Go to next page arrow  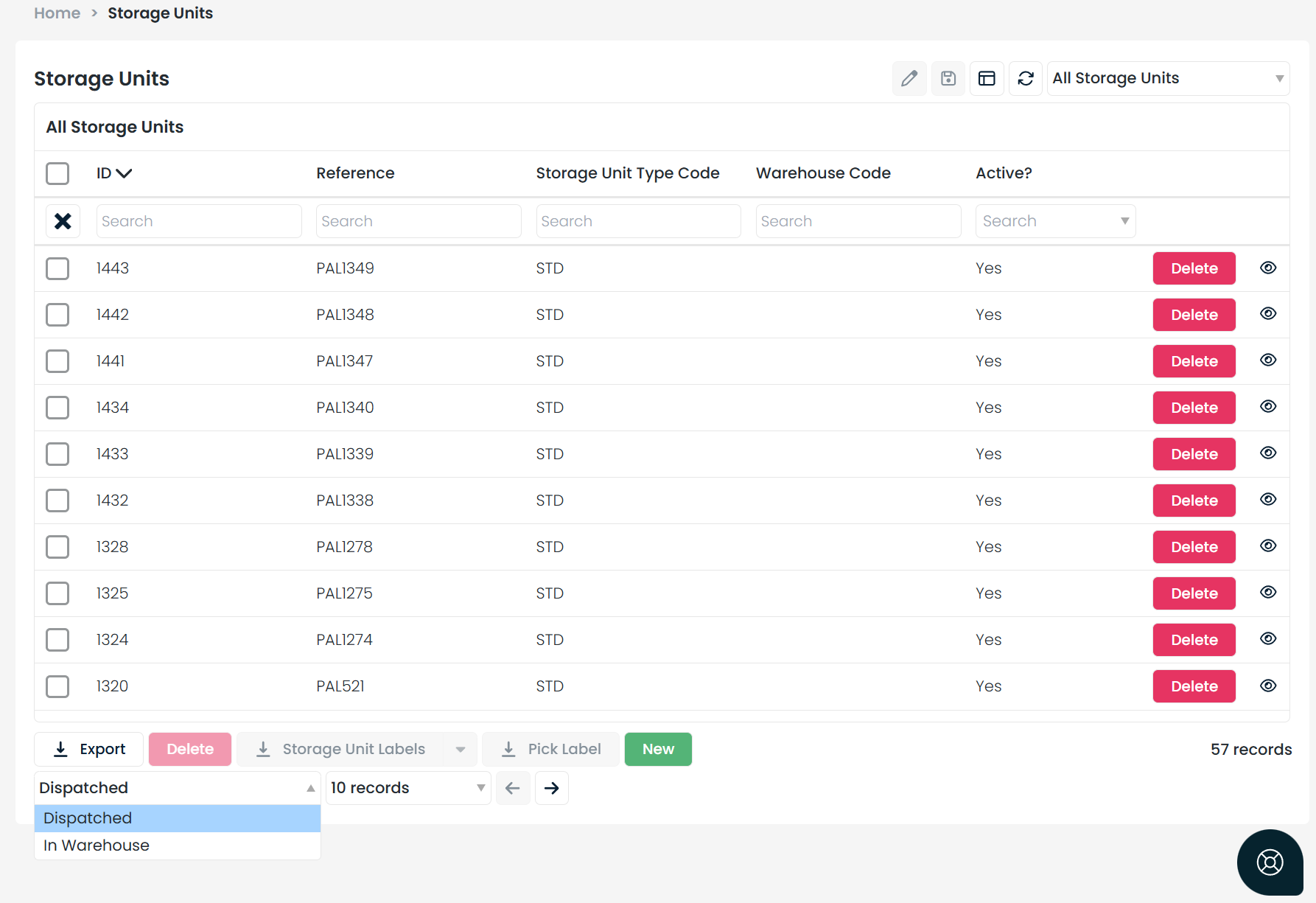click(x=551, y=788)
